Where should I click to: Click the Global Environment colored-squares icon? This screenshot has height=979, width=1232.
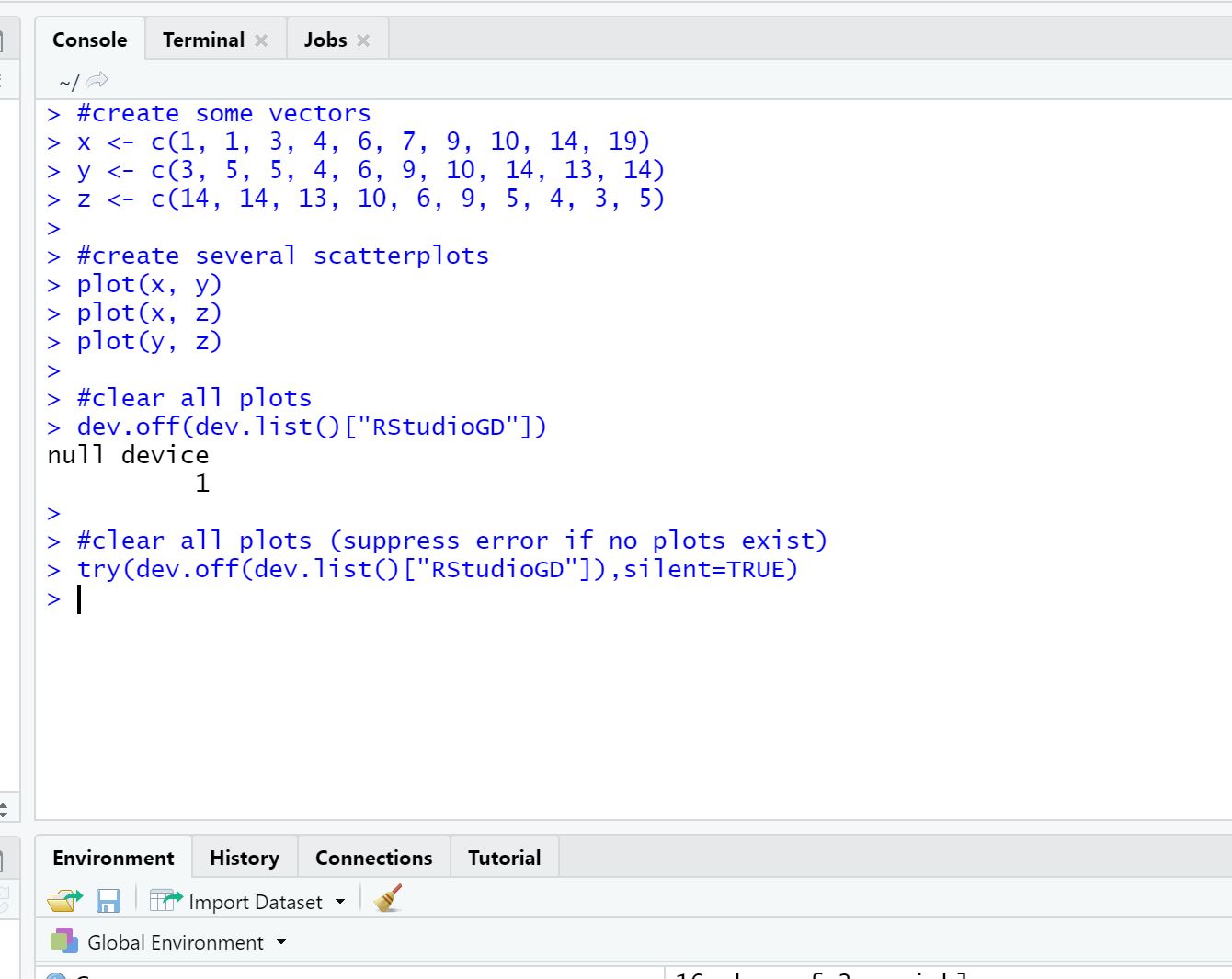pos(63,941)
